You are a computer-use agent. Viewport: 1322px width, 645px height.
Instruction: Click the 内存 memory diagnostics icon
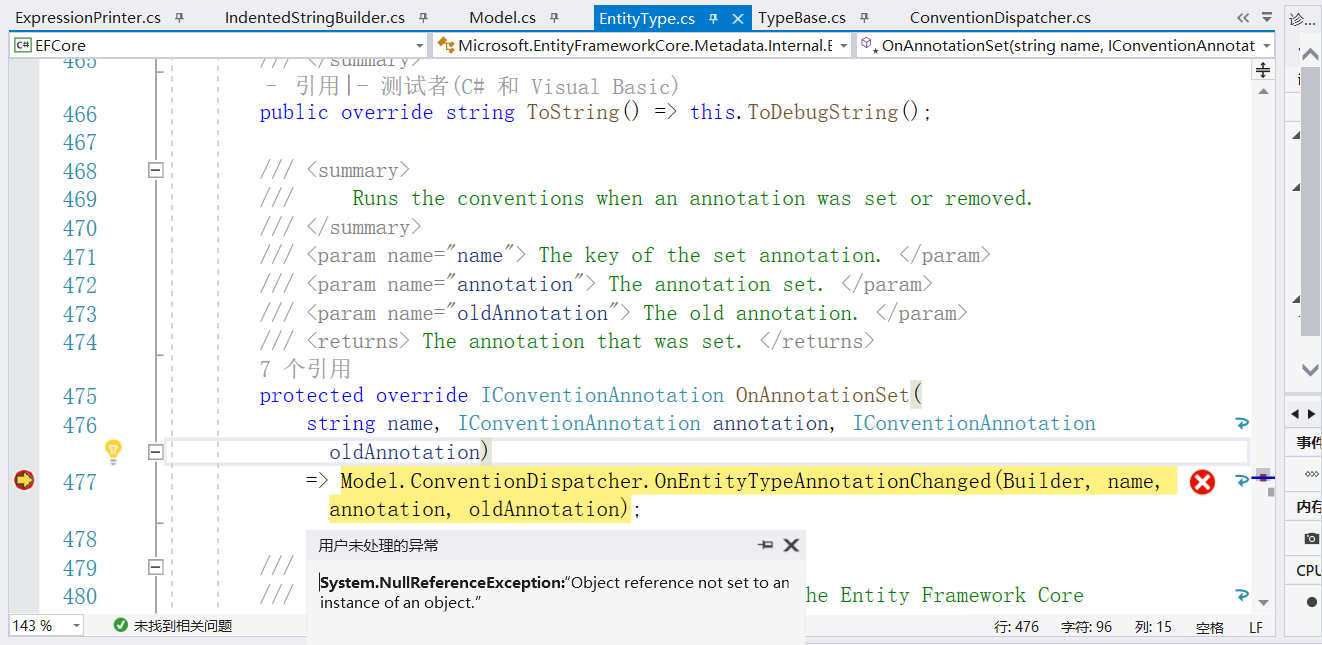click(1308, 505)
